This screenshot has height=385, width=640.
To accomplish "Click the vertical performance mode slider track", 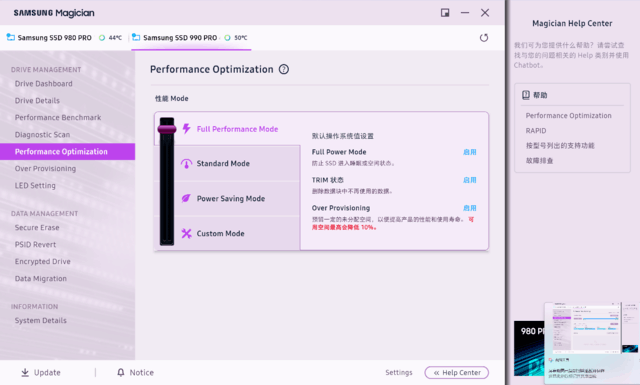I will [x=167, y=182].
